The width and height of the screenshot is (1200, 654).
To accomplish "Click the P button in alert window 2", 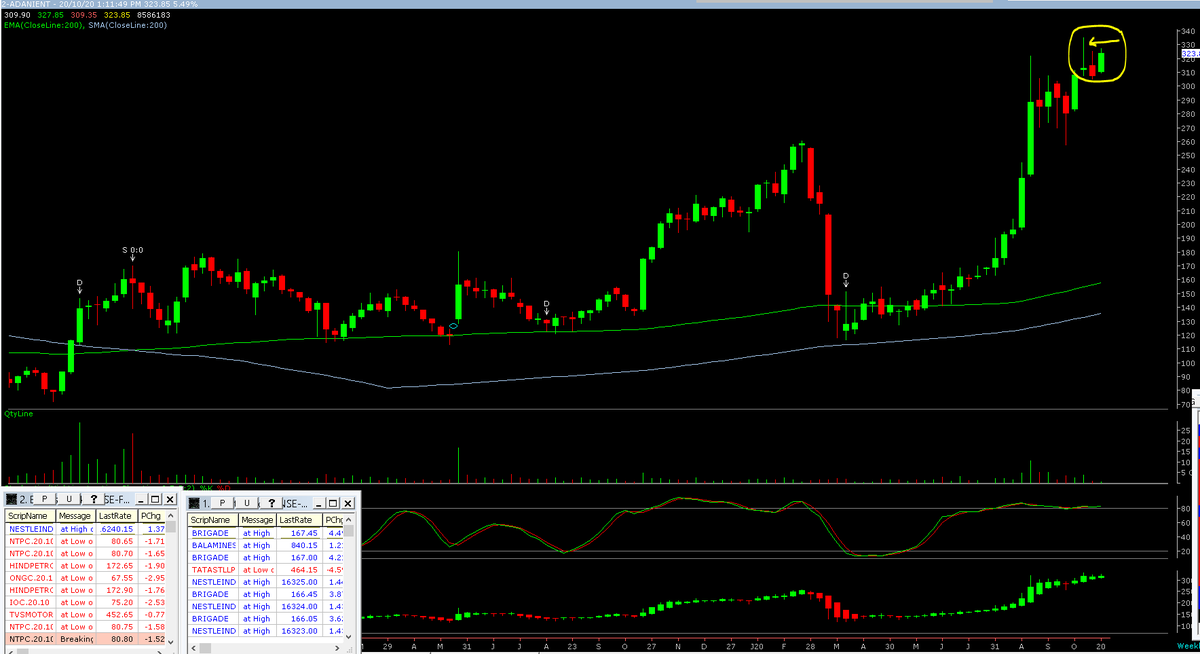I will (x=44, y=499).
